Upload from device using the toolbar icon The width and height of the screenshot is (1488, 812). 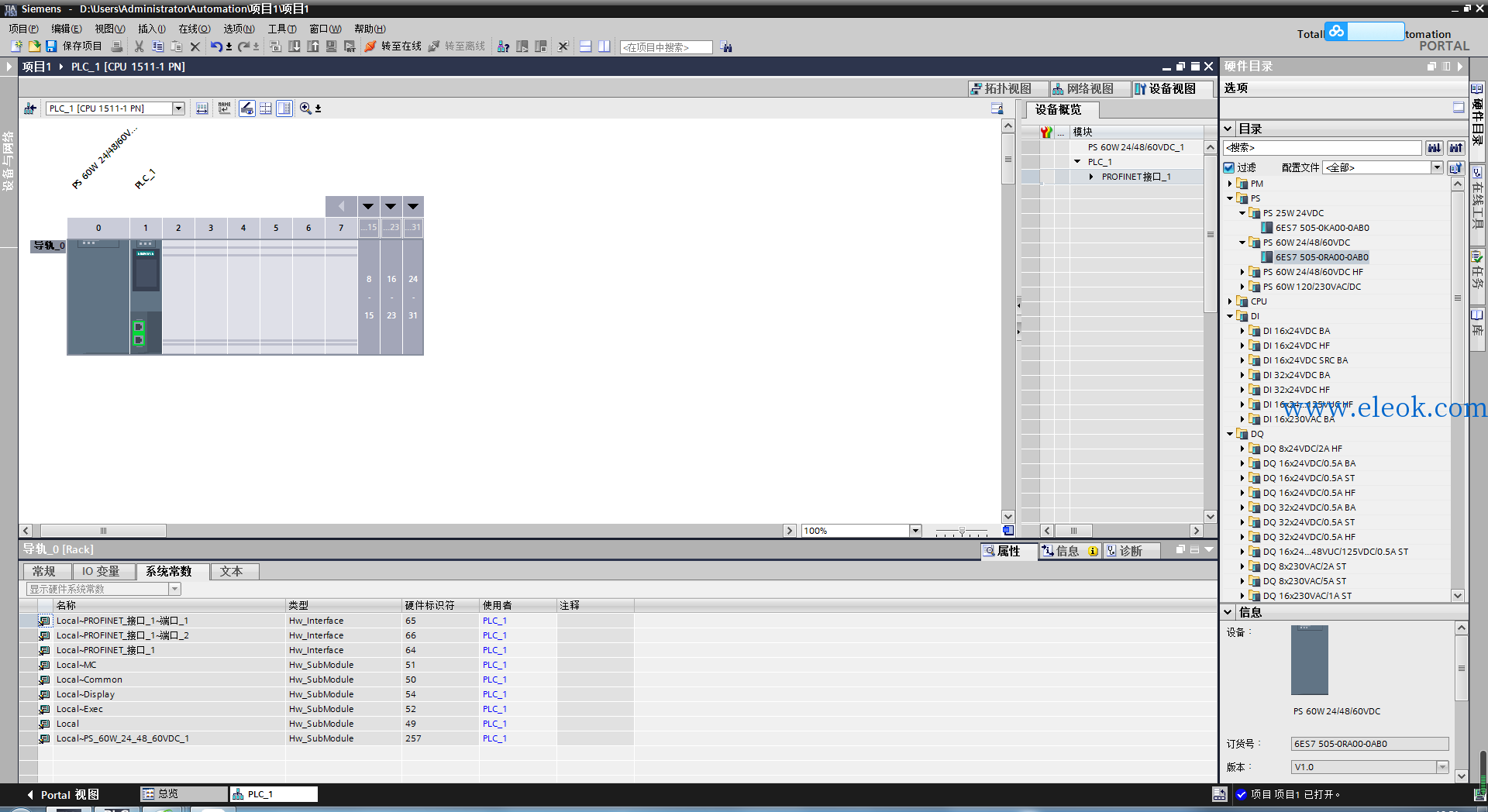[313, 46]
